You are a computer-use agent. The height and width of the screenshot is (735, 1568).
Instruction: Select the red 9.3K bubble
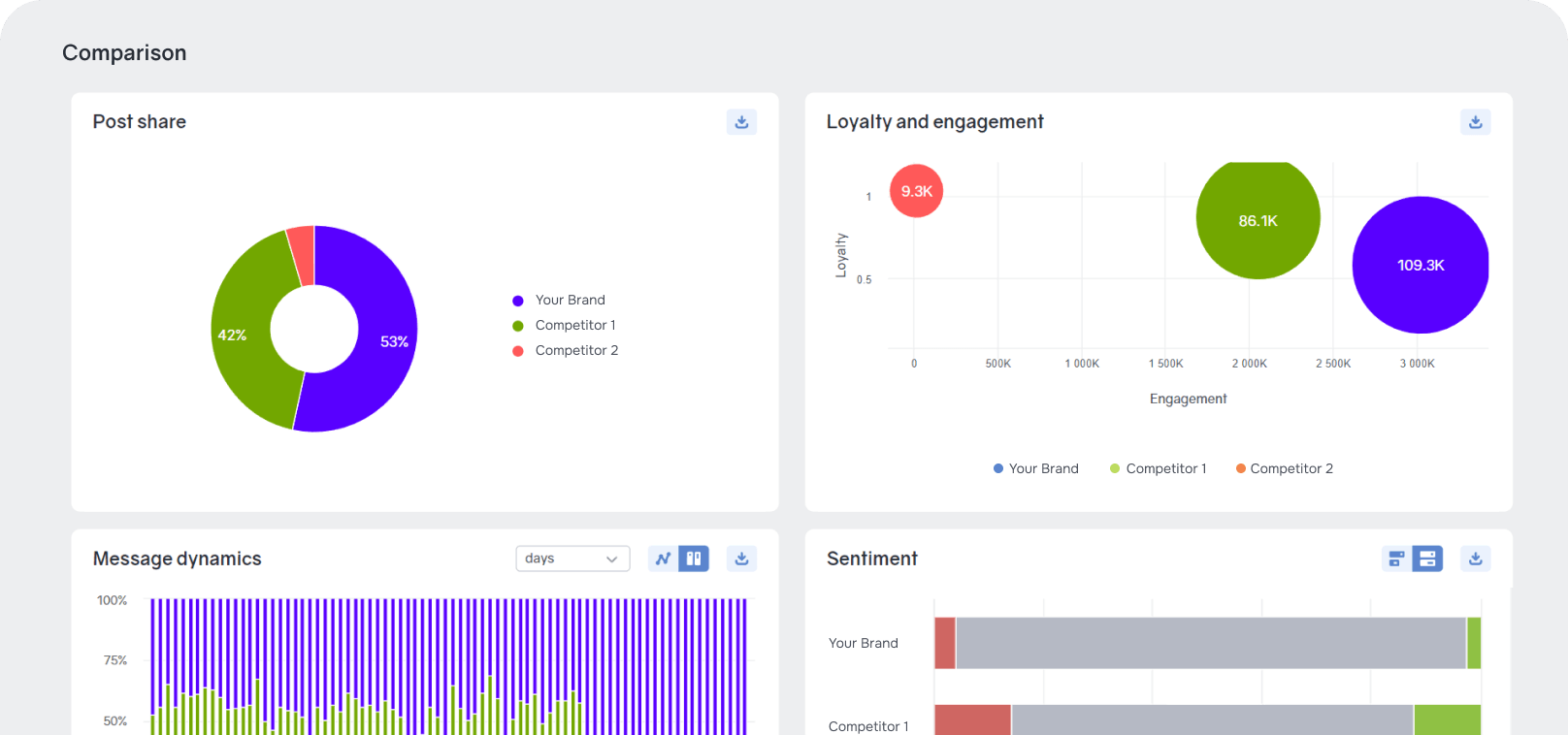click(x=916, y=191)
